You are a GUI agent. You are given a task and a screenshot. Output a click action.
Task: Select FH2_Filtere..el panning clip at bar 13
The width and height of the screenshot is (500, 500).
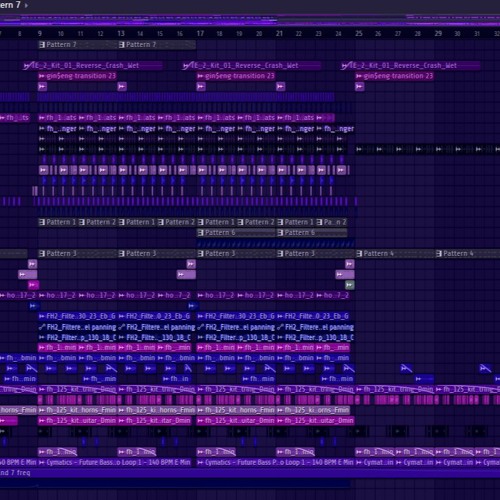coord(157,327)
